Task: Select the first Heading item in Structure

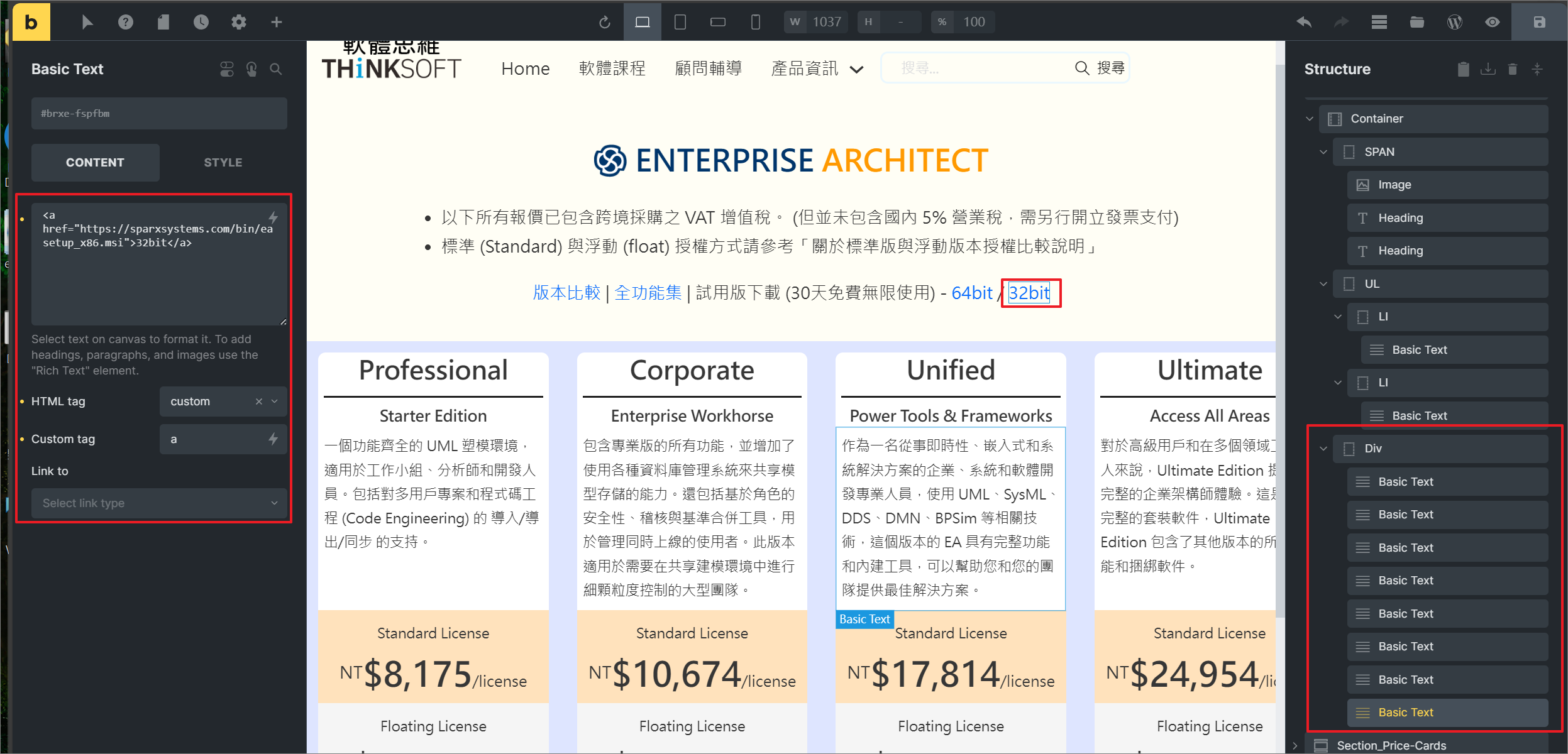Action: click(1447, 218)
